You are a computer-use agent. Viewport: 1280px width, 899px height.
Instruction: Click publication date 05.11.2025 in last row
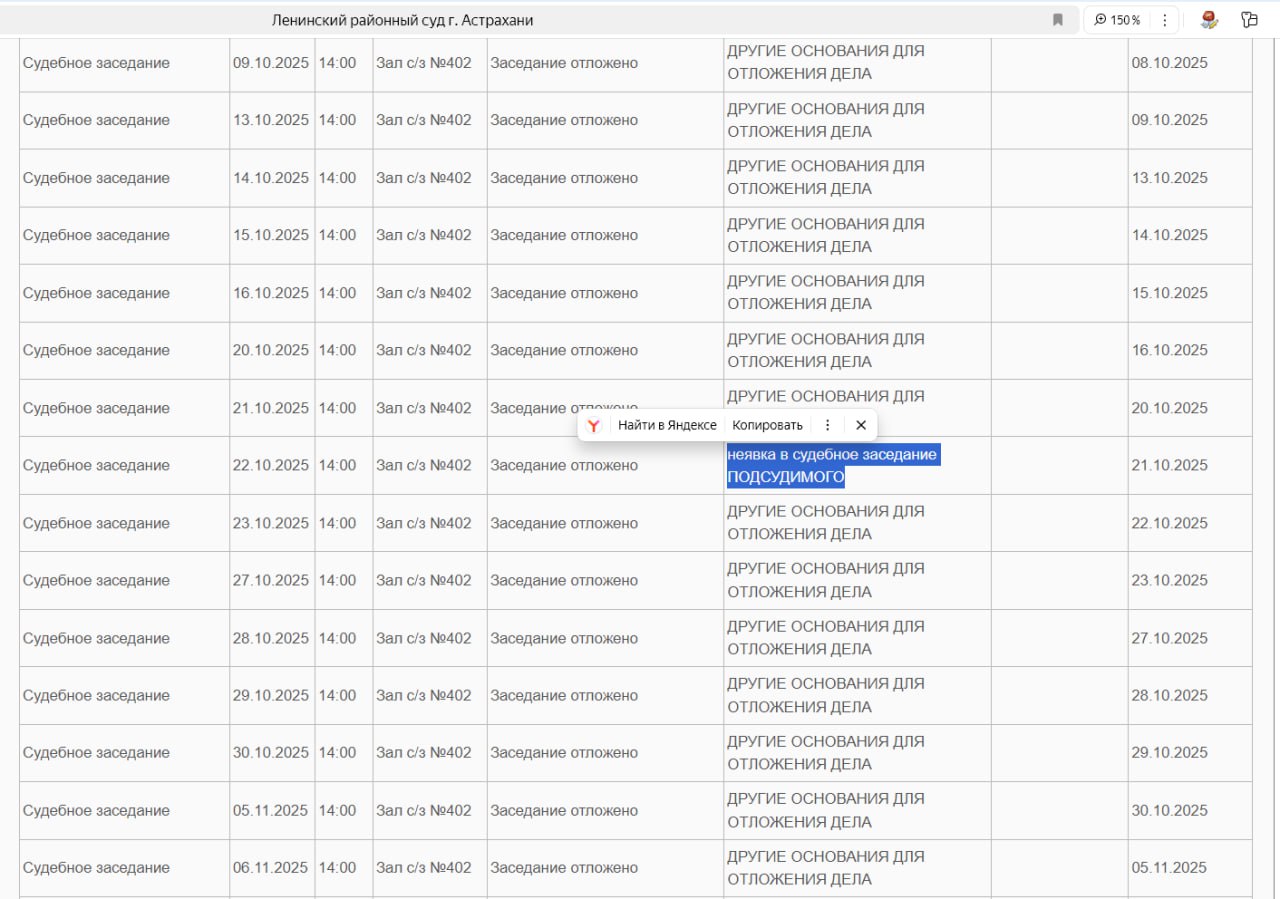1169,868
